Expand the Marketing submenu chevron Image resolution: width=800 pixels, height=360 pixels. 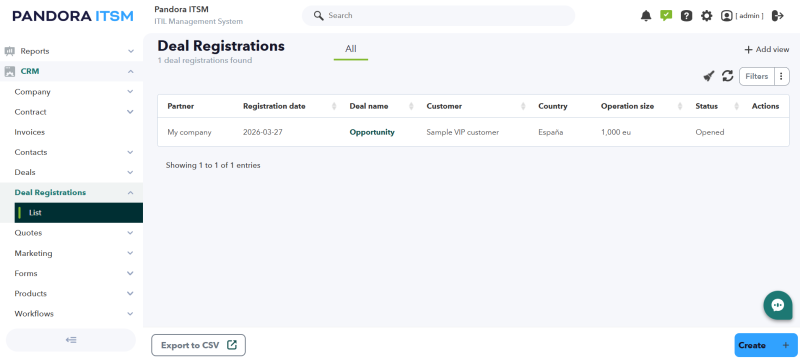click(x=131, y=253)
